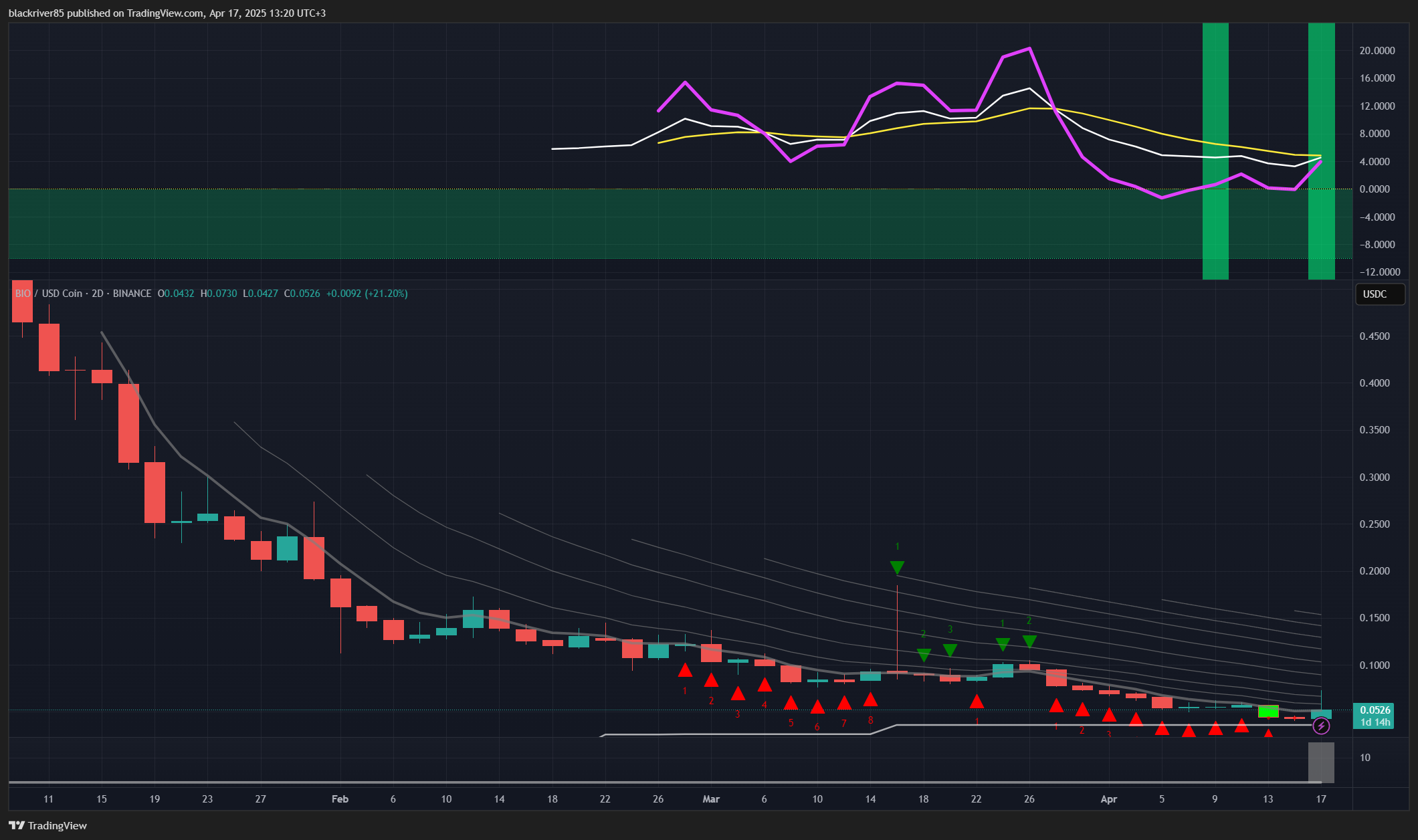Click the volume axis label 10
Viewport: 1418px width, 840px height.
pyautogui.click(x=1365, y=758)
